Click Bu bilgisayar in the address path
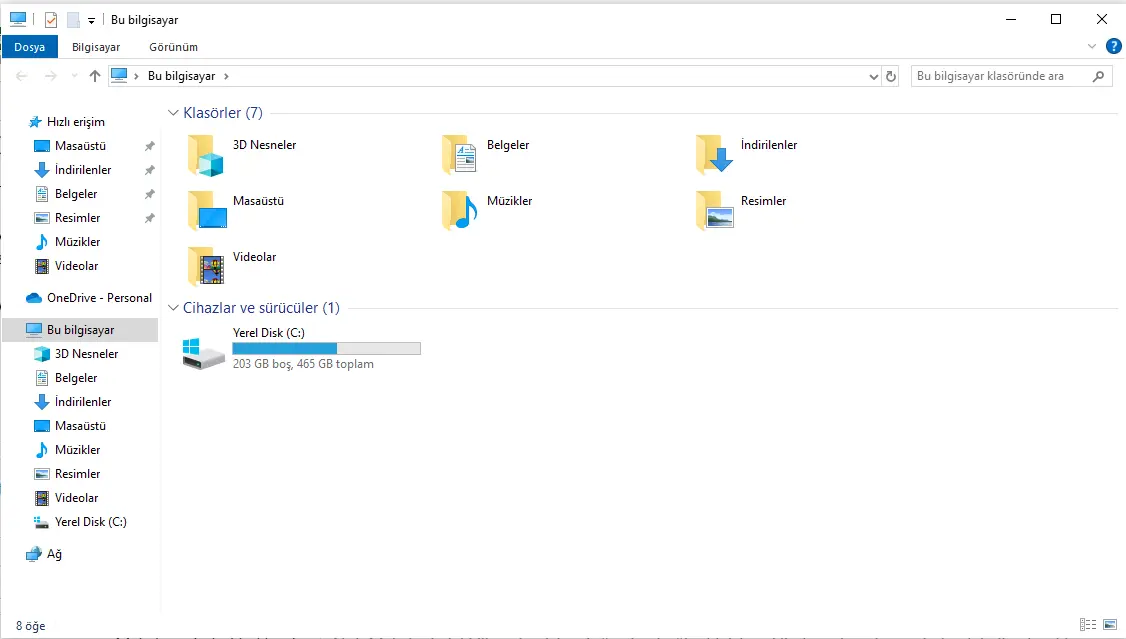 [x=182, y=76]
